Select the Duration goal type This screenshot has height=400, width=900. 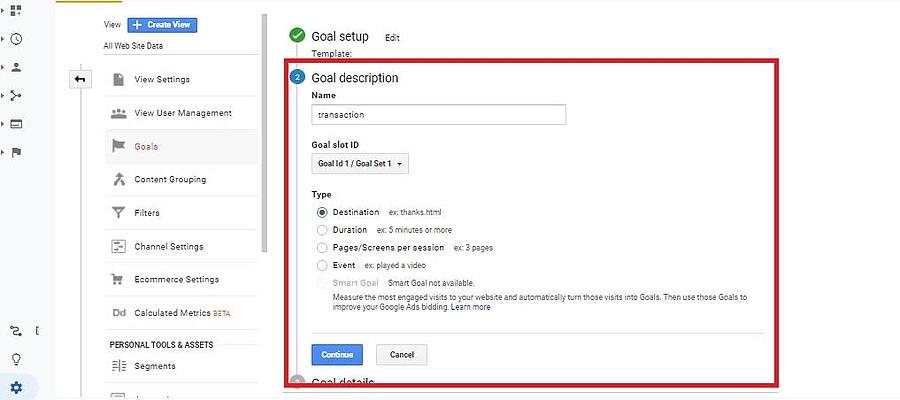tap(322, 230)
